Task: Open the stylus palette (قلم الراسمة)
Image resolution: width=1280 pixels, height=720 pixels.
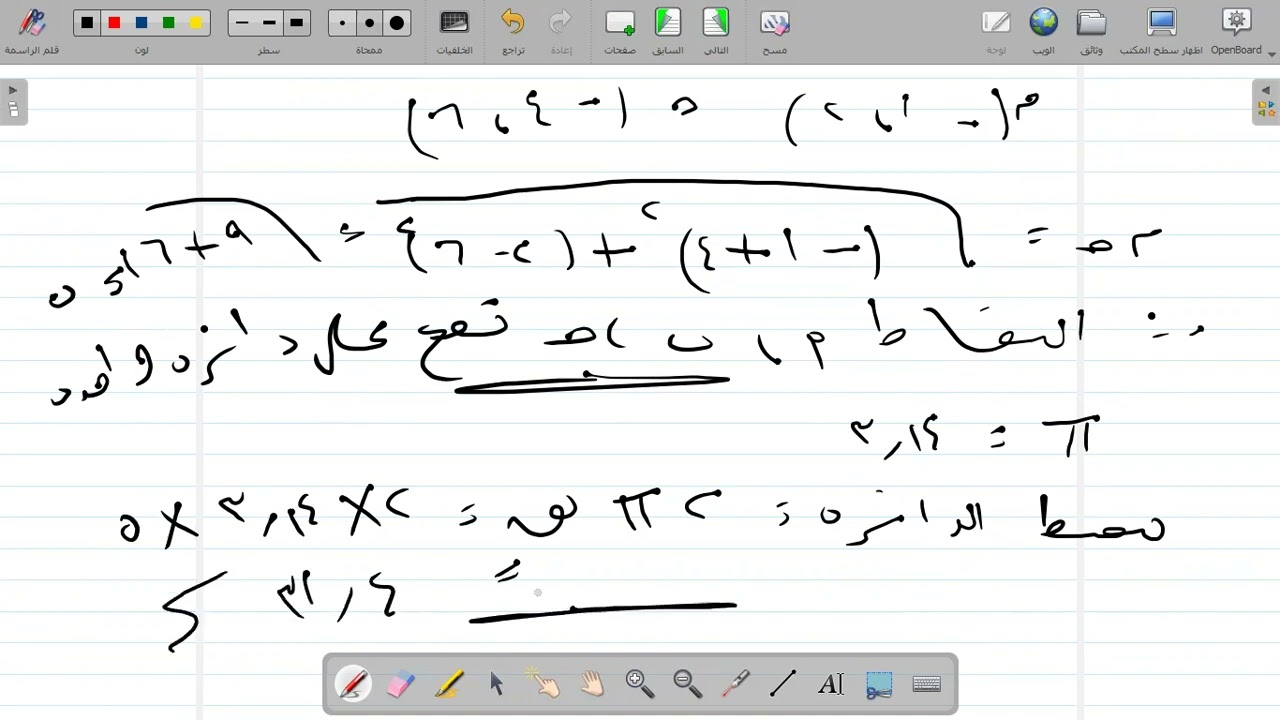Action: pos(32,31)
